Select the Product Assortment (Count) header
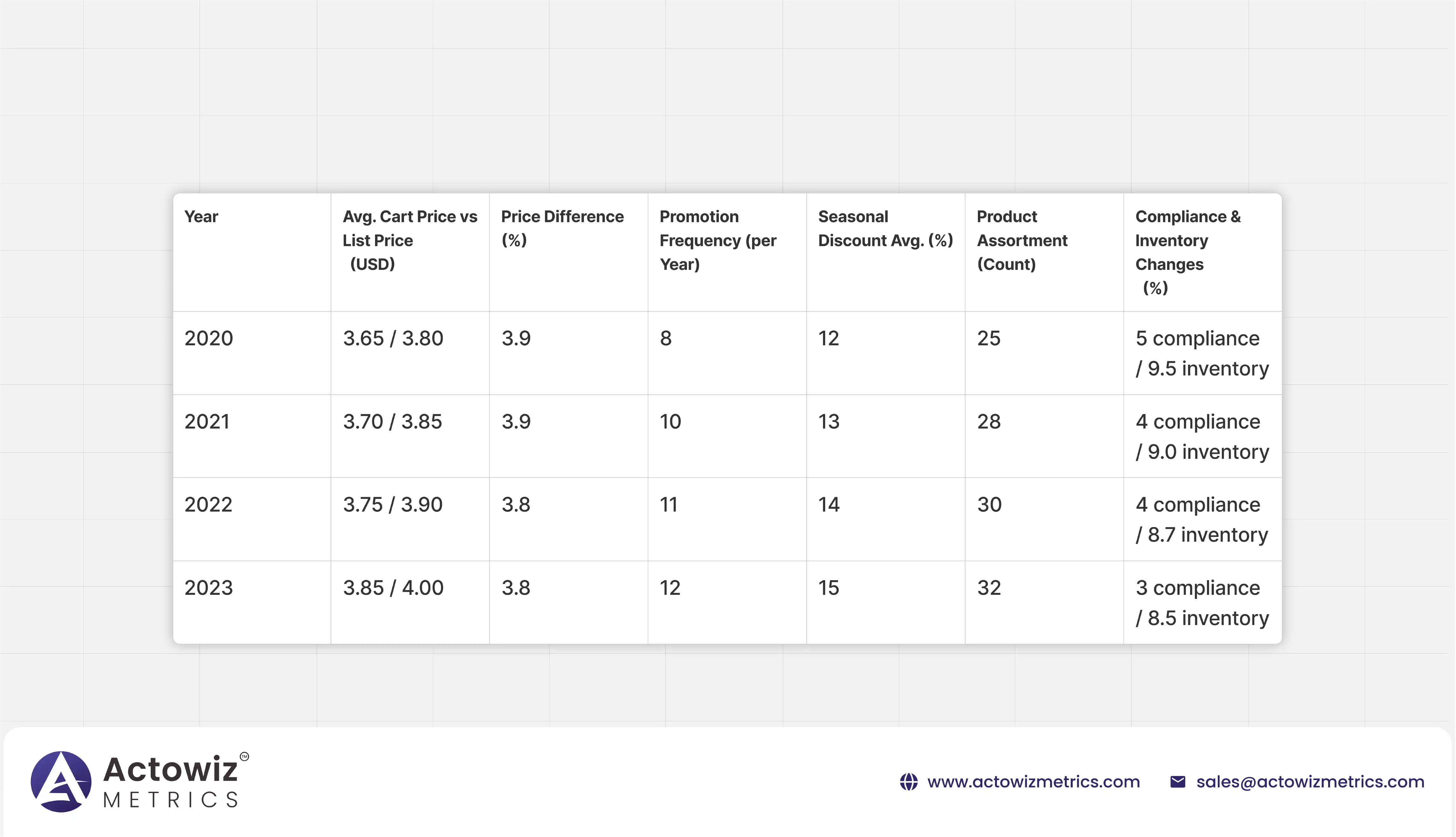 click(1021, 240)
